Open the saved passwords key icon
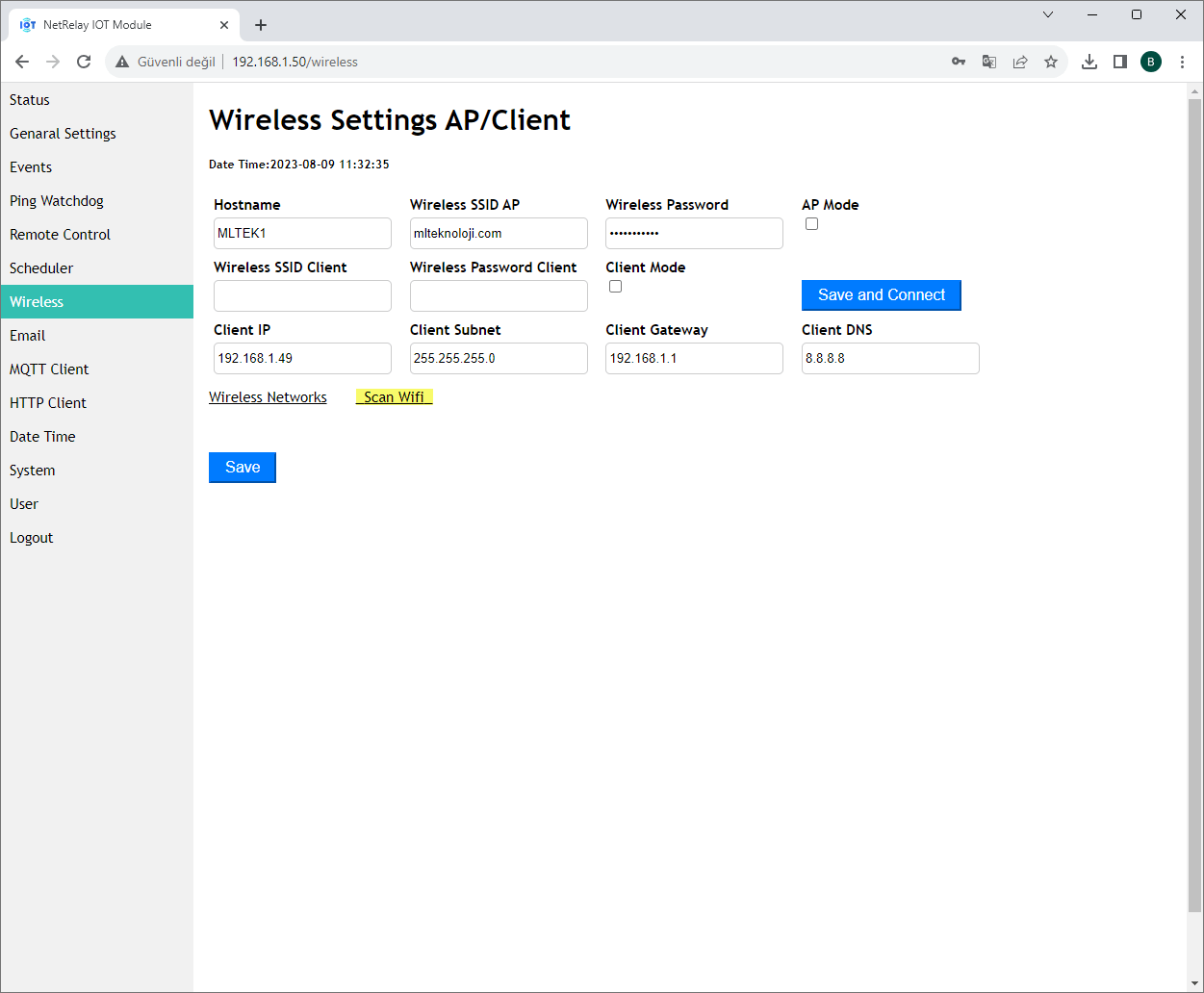The width and height of the screenshot is (1204, 993). click(x=958, y=62)
